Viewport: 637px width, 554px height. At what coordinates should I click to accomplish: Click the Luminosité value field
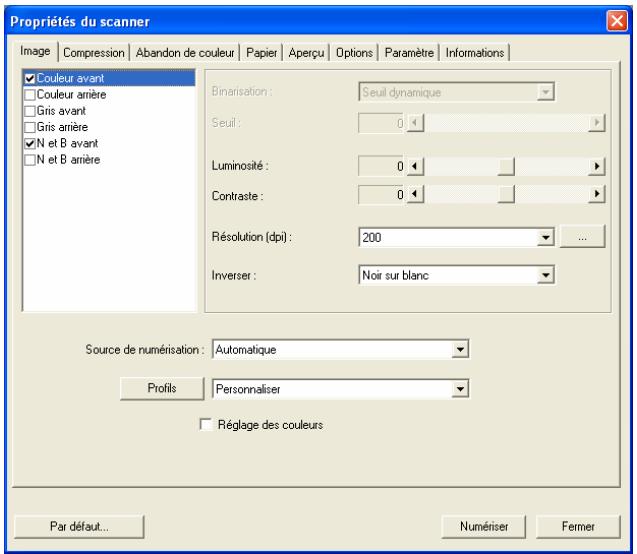pos(381,166)
